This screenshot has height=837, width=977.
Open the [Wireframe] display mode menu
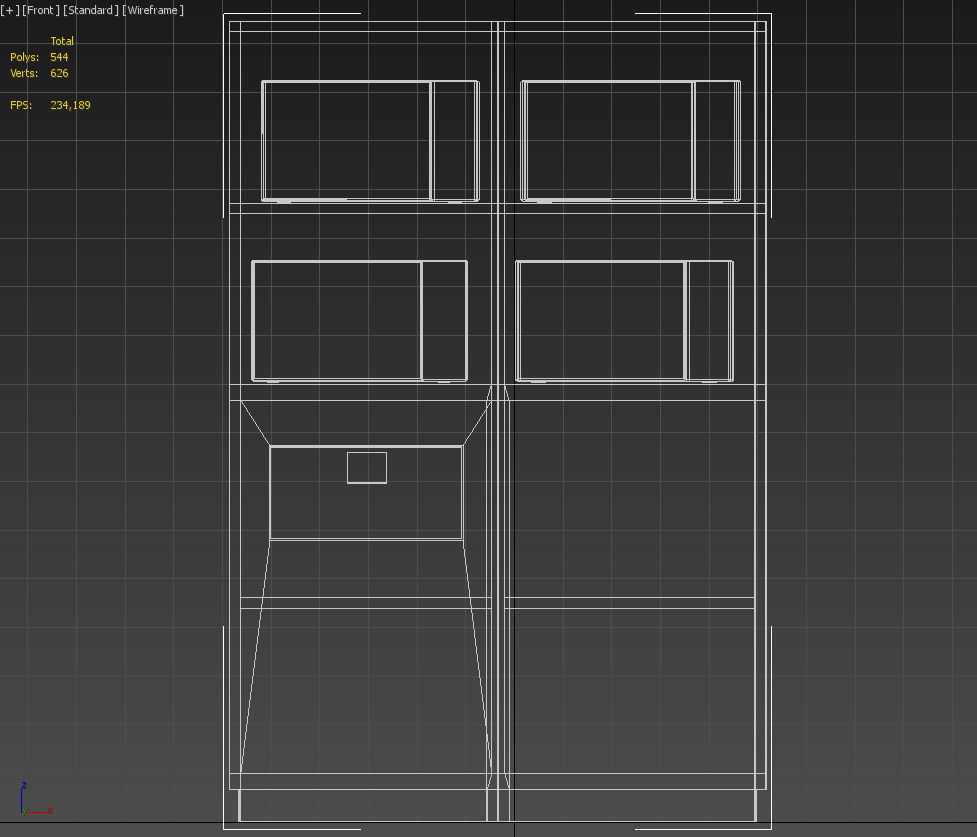153,11
